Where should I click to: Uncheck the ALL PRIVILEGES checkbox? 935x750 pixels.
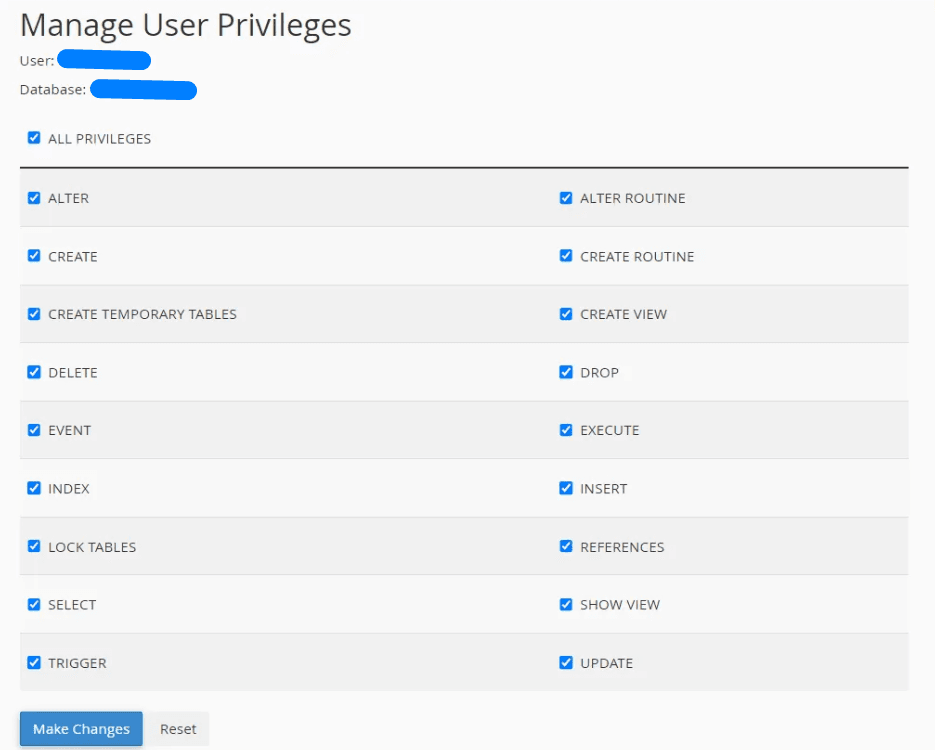(34, 138)
